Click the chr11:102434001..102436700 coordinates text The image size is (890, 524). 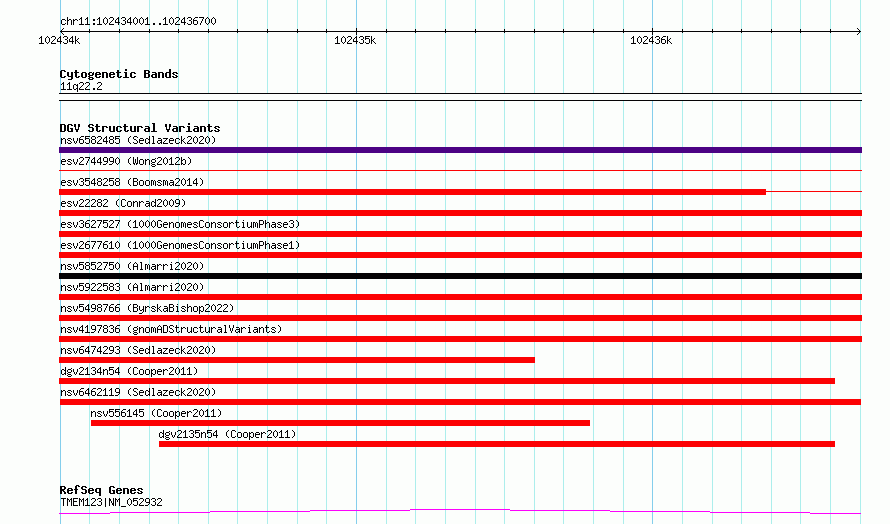tap(138, 22)
